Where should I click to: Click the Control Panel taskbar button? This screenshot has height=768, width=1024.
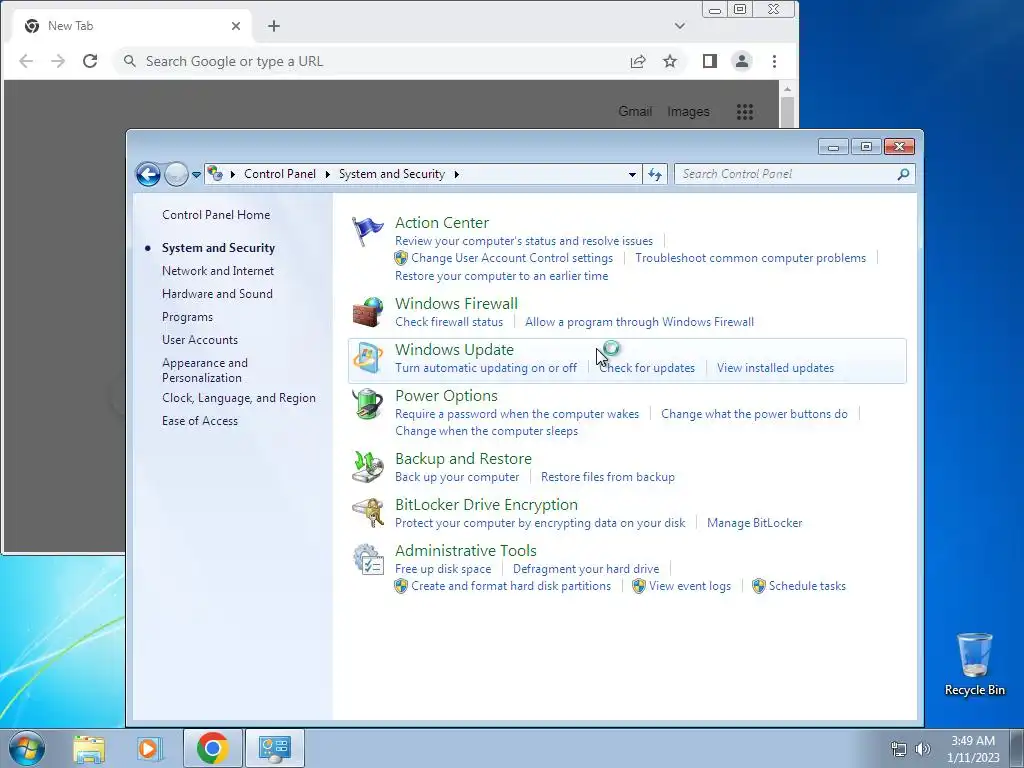[274, 748]
